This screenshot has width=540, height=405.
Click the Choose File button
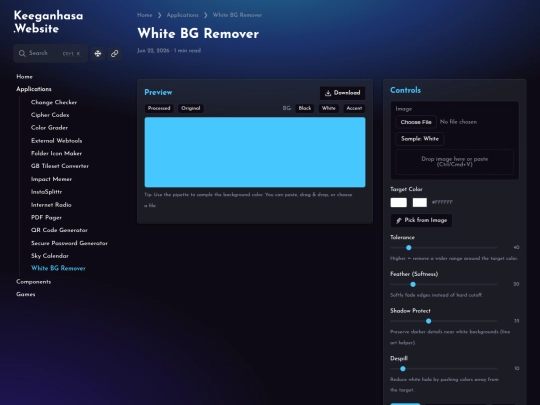(416, 122)
